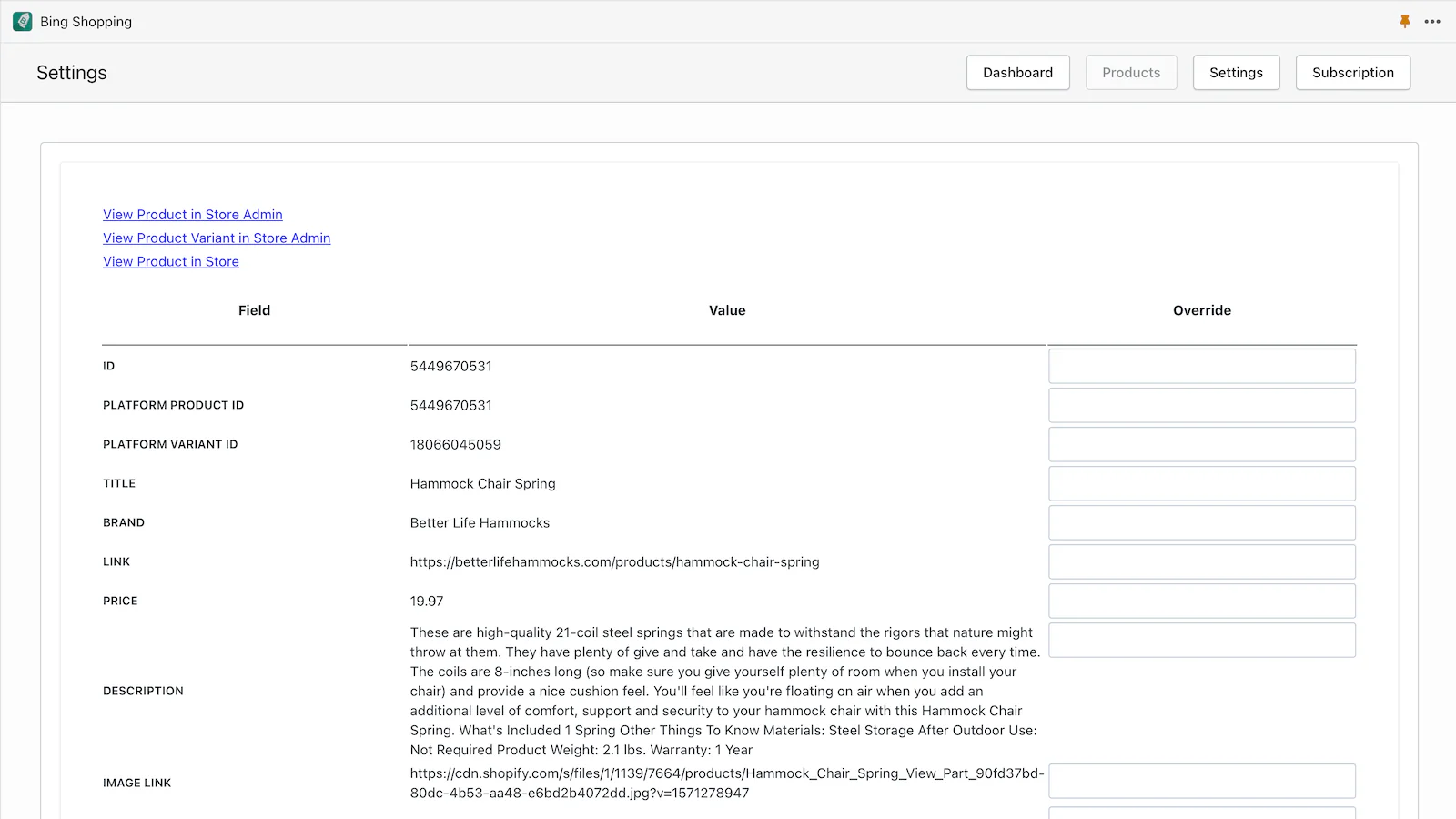The width and height of the screenshot is (1456, 819).
Task: Click the View Product in Store link
Action: point(171,262)
